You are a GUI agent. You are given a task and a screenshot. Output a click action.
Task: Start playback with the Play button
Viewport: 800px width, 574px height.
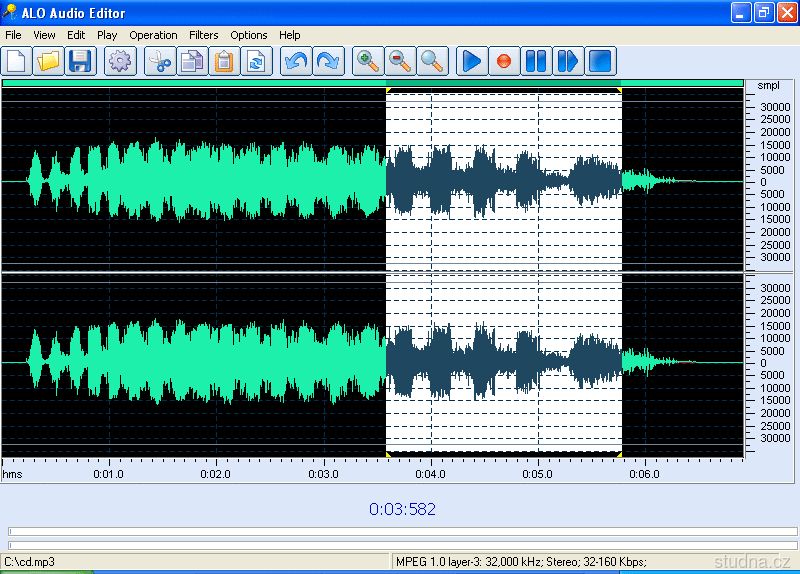471,61
